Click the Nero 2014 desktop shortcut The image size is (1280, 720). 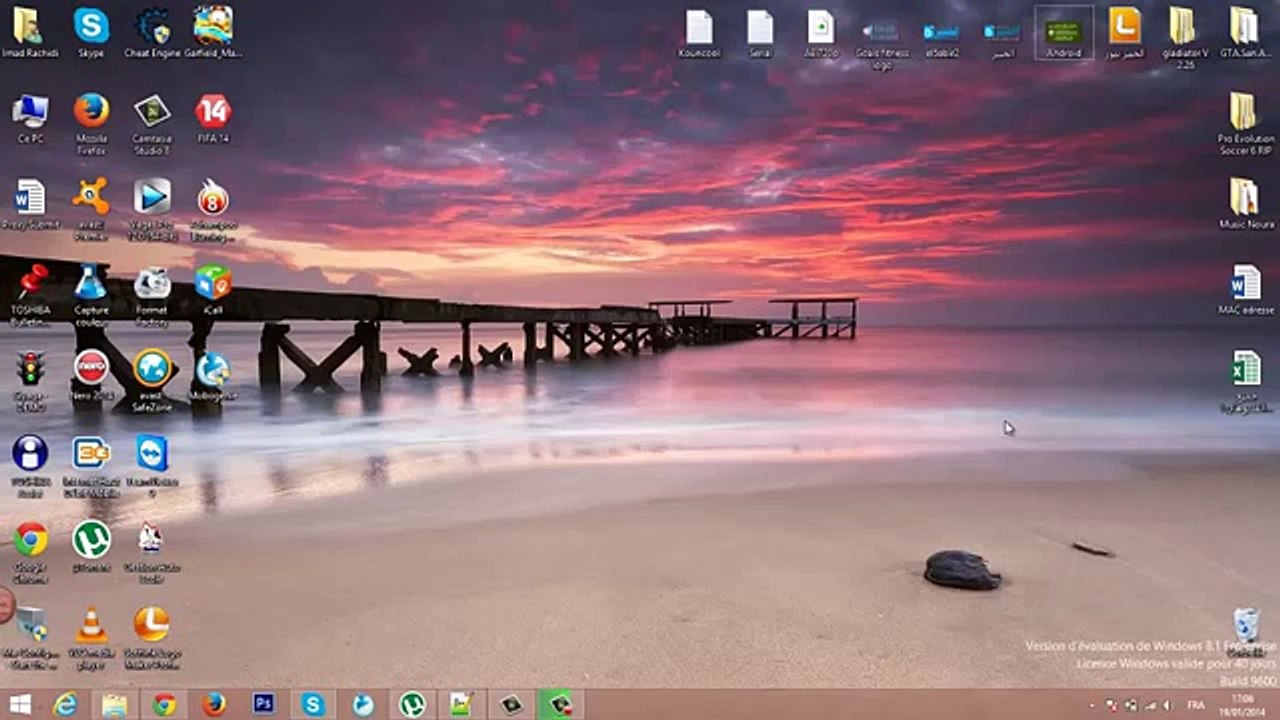coord(91,369)
